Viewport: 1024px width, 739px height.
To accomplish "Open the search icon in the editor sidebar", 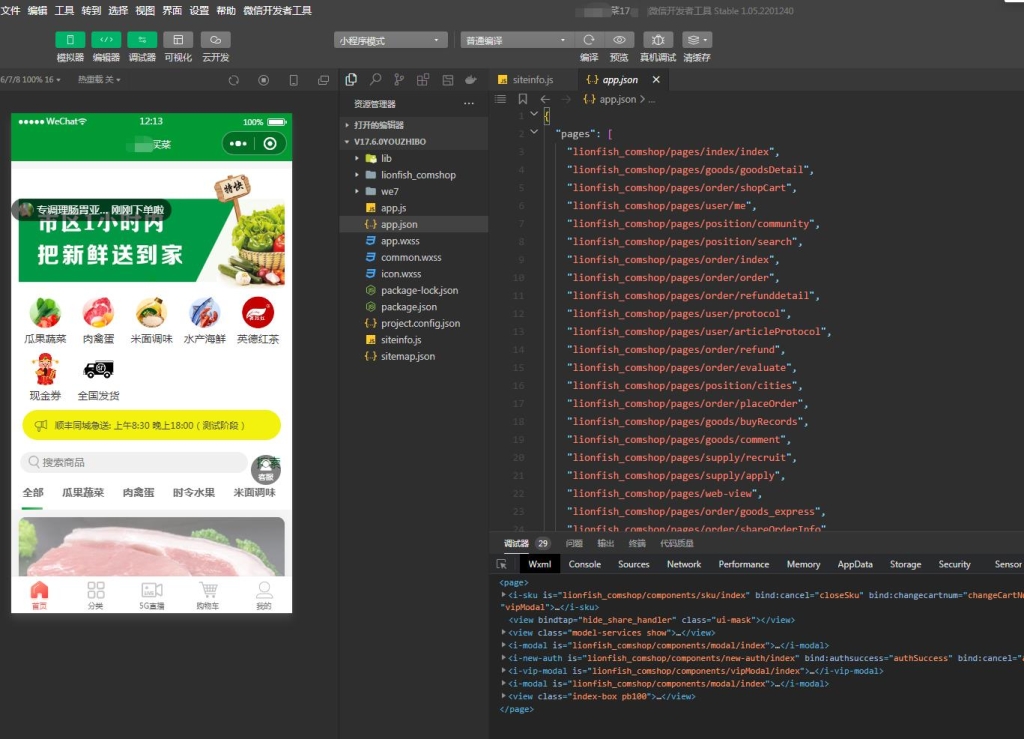I will click(375, 79).
